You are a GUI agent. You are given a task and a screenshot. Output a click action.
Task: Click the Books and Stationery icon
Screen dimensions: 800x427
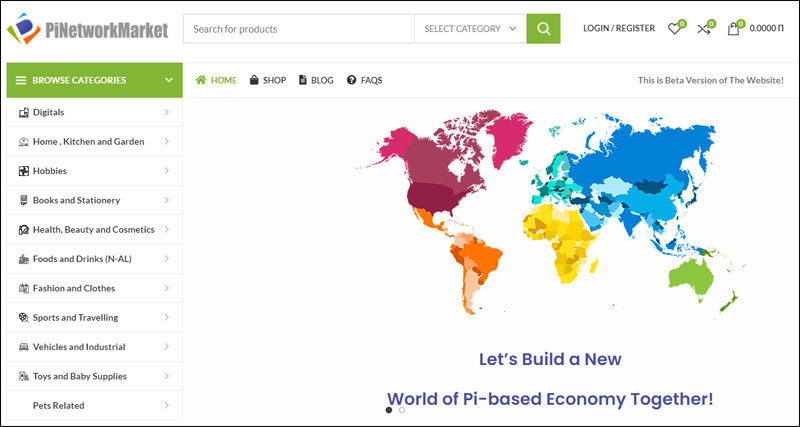23,200
